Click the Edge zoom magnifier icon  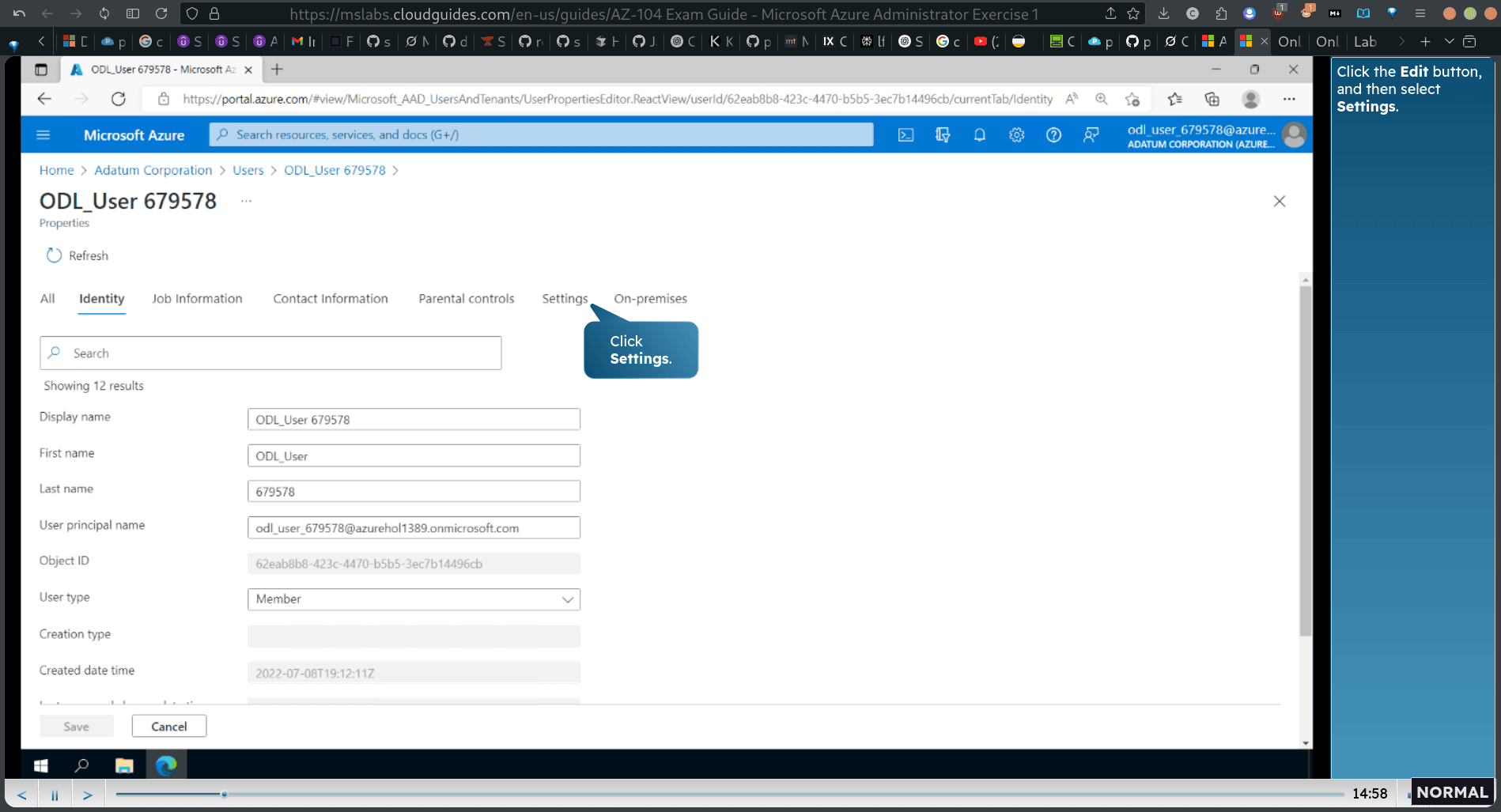[x=1101, y=99]
